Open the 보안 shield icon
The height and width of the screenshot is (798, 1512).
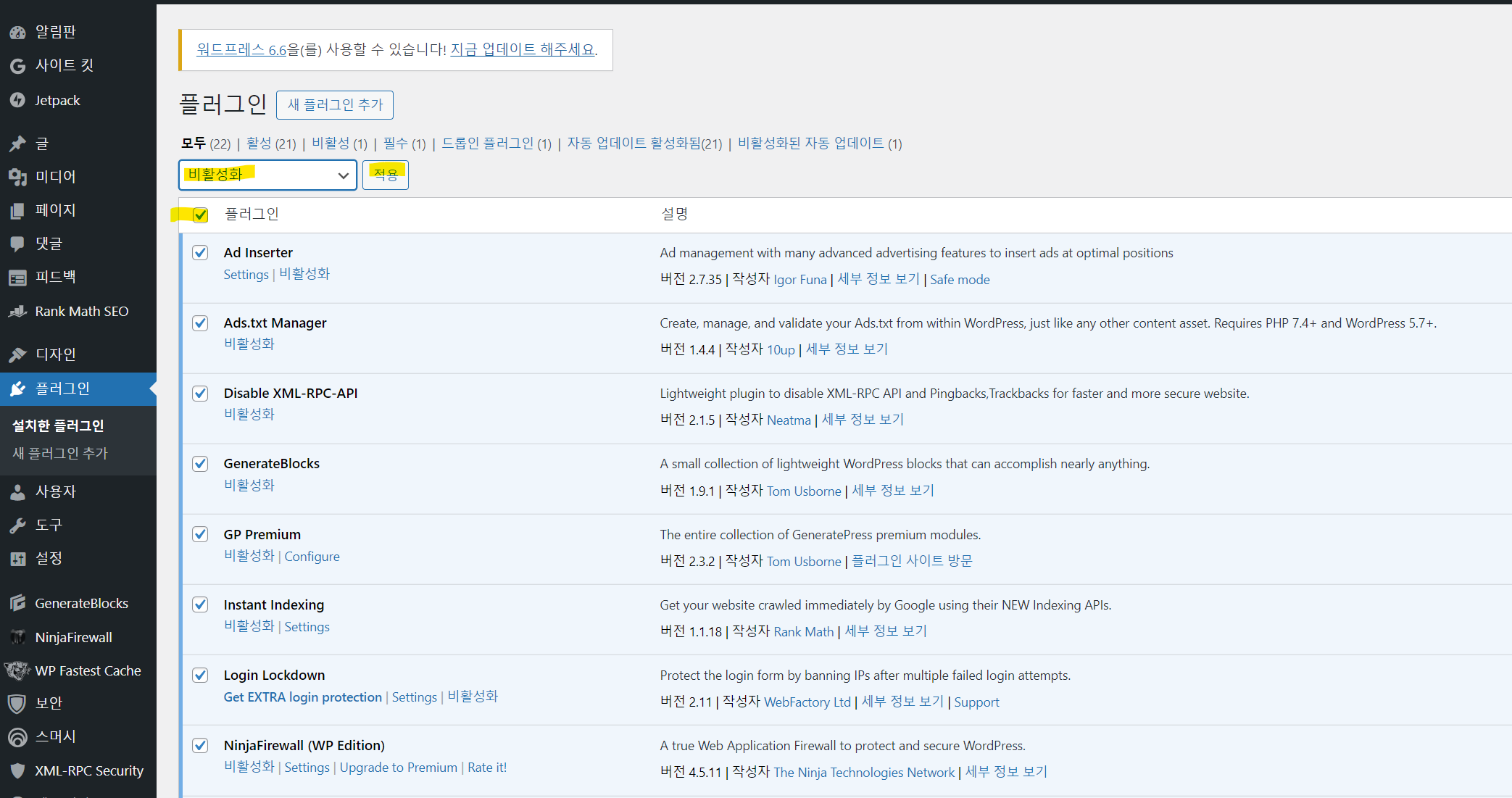[17, 704]
